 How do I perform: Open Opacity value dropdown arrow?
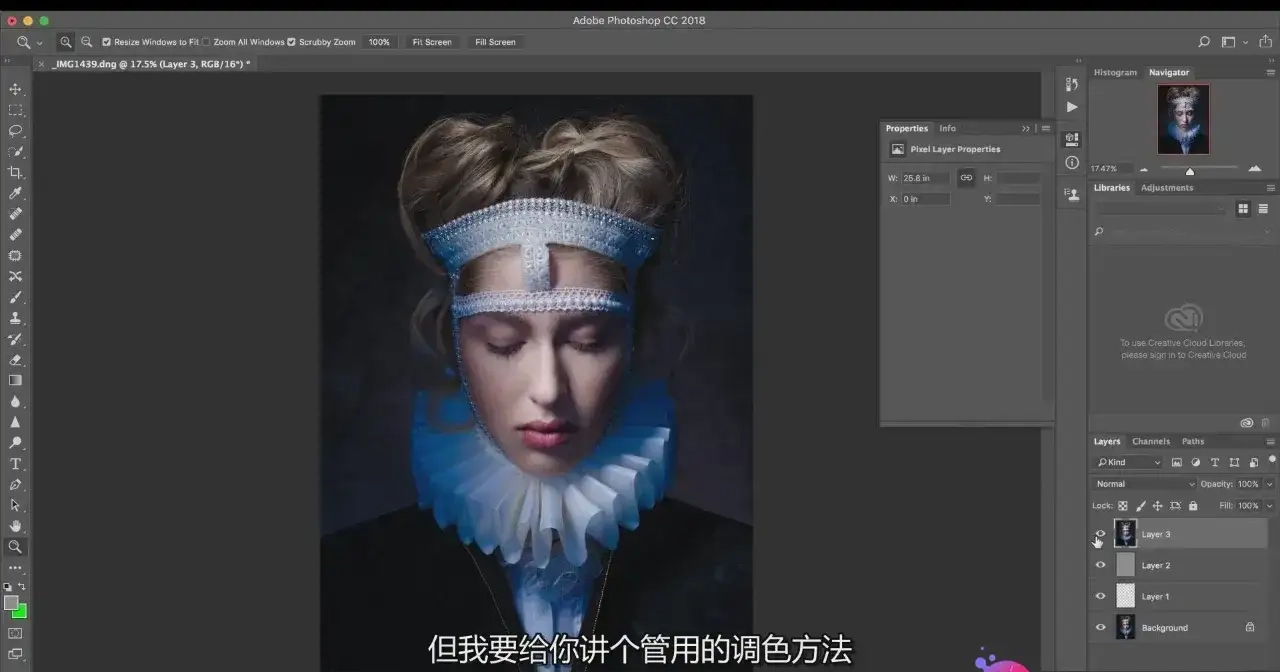pyautogui.click(x=1269, y=484)
